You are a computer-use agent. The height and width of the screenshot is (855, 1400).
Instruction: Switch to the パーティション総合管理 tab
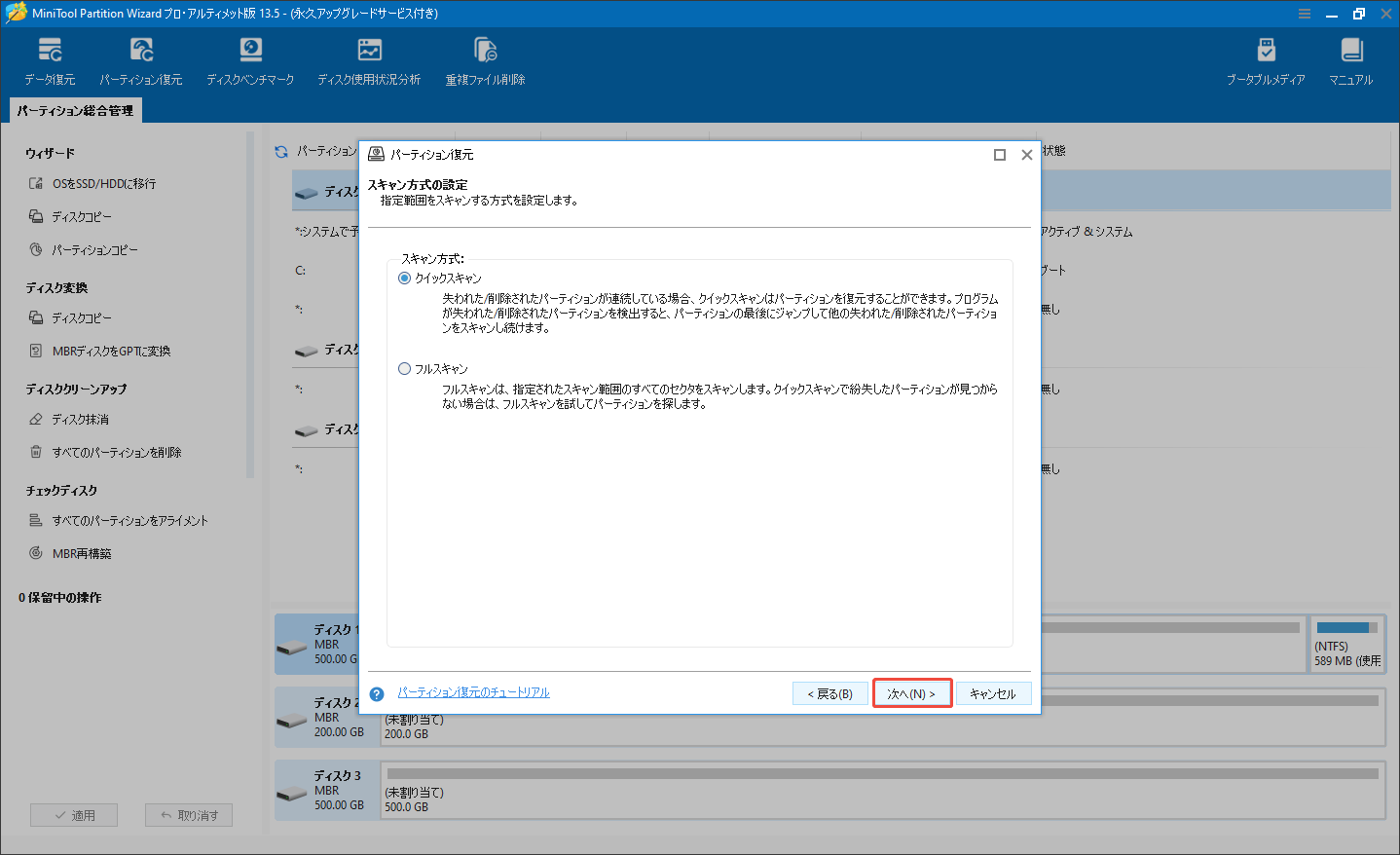tap(75, 110)
